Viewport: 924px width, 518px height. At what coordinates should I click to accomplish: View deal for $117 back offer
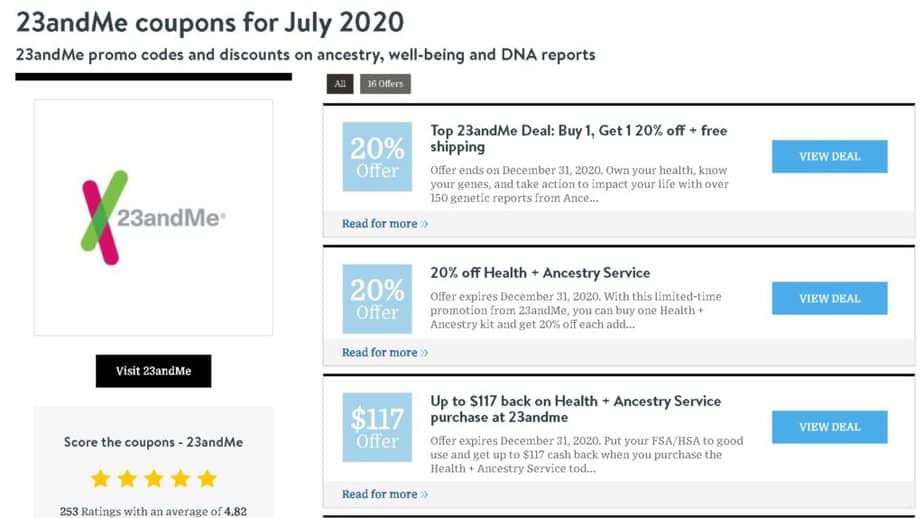click(830, 427)
